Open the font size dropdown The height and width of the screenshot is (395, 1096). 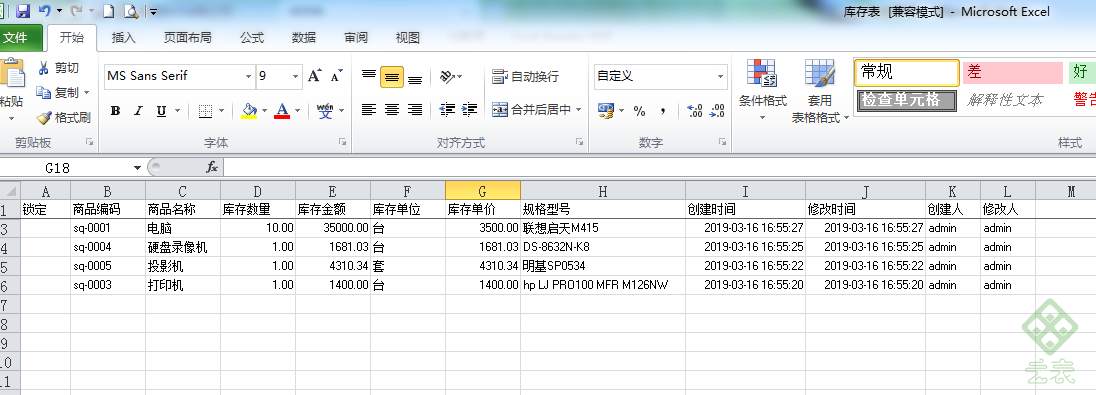click(296, 76)
